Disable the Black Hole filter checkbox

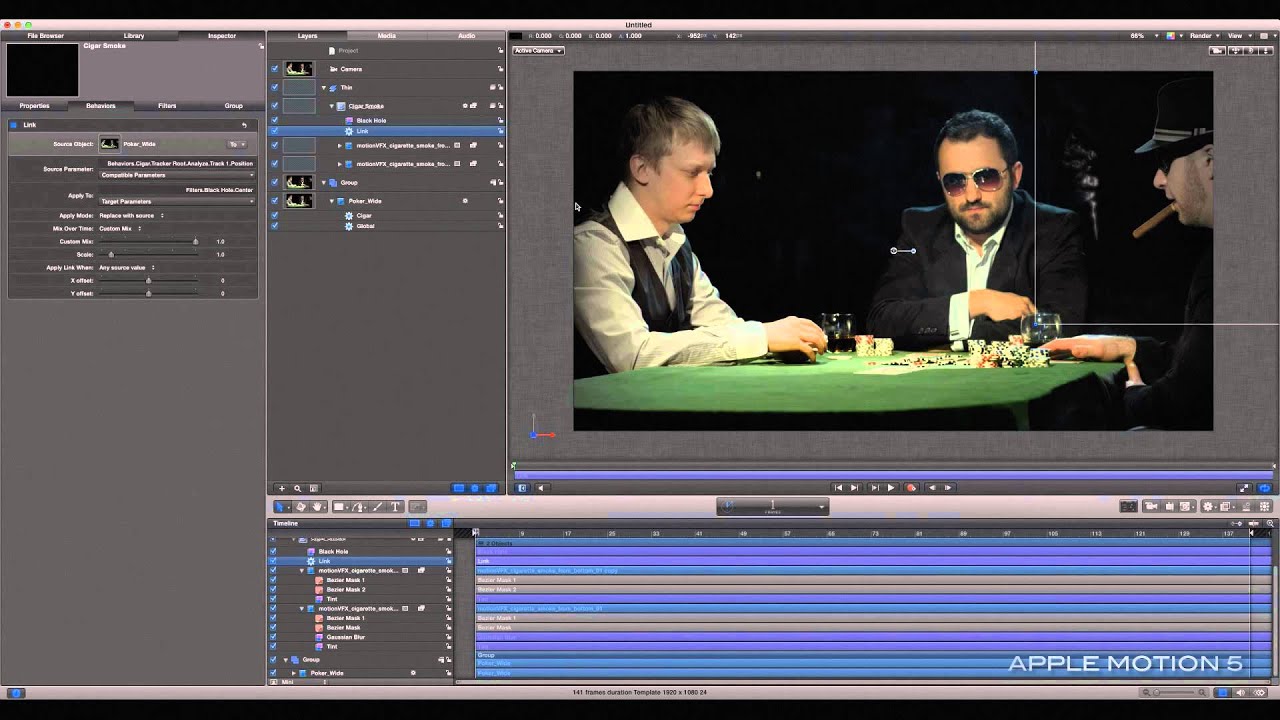(x=275, y=120)
